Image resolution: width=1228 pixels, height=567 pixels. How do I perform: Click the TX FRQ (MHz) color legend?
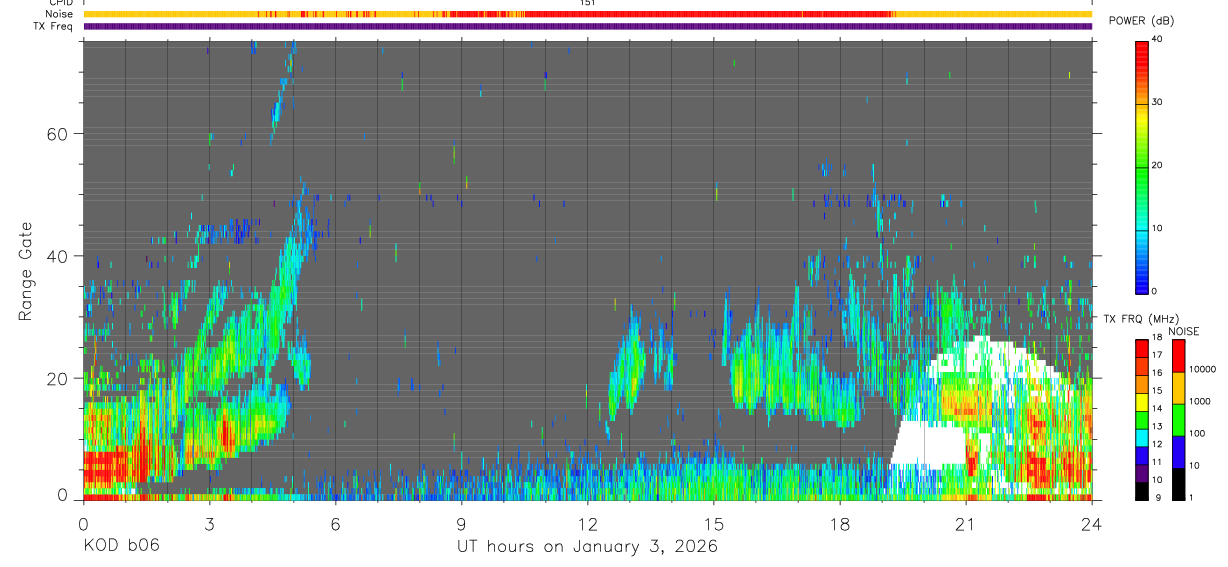pos(1141,419)
